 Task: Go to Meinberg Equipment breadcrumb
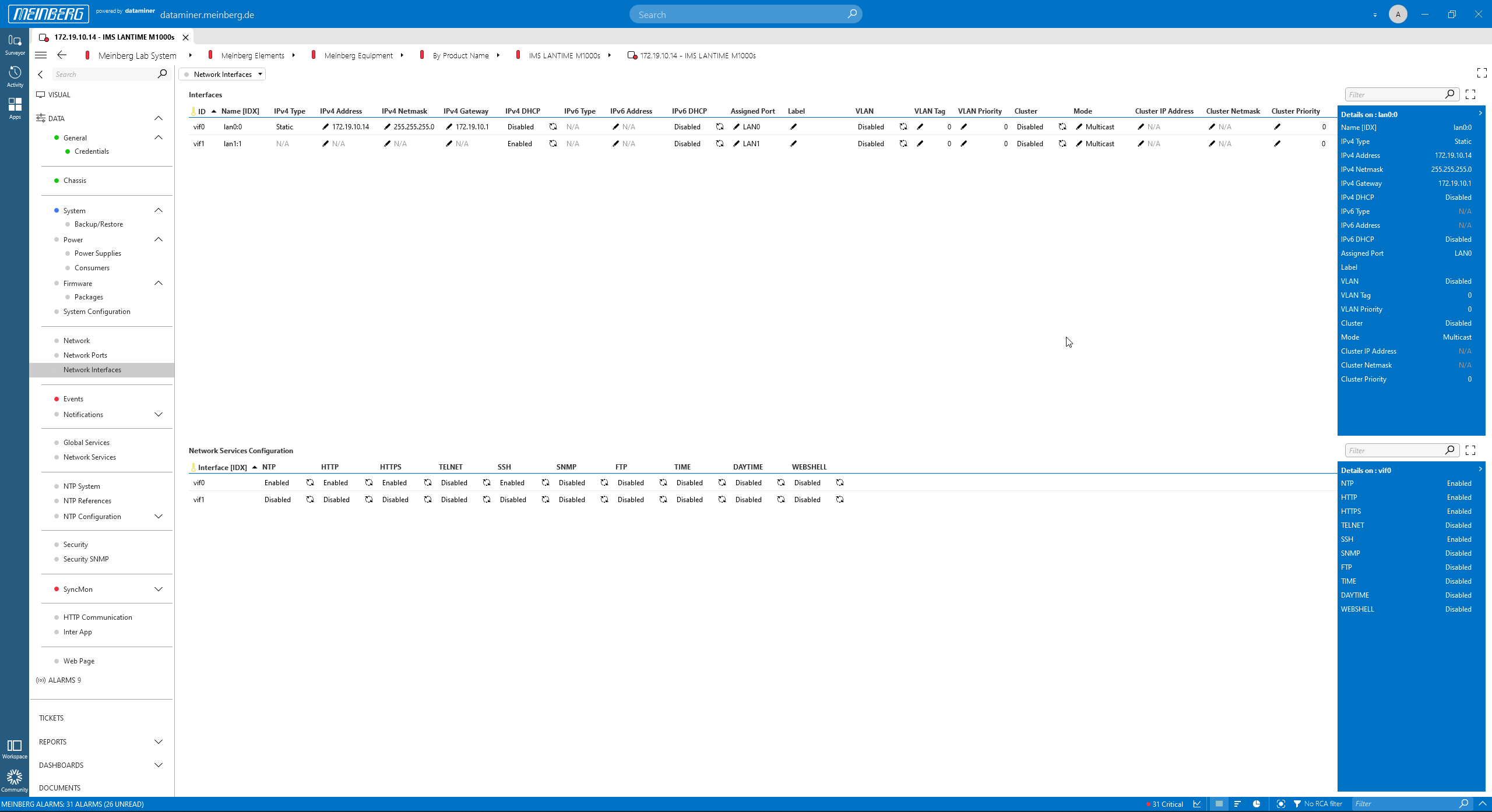[358, 55]
